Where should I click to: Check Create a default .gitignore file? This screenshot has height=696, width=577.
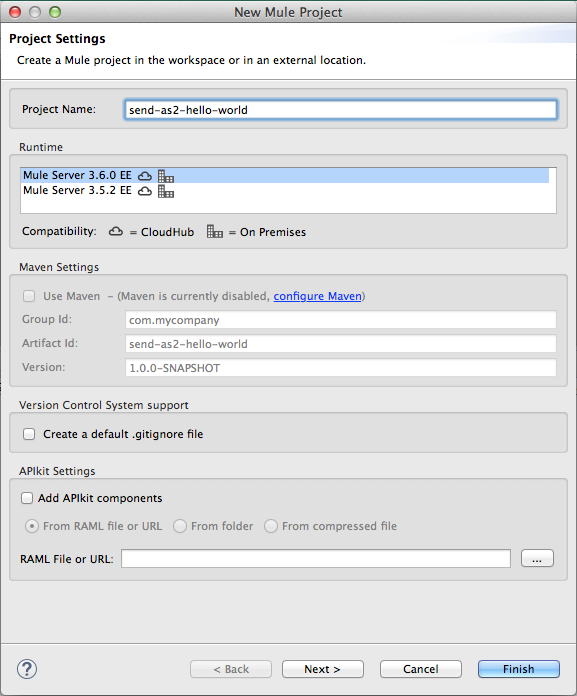coord(29,434)
